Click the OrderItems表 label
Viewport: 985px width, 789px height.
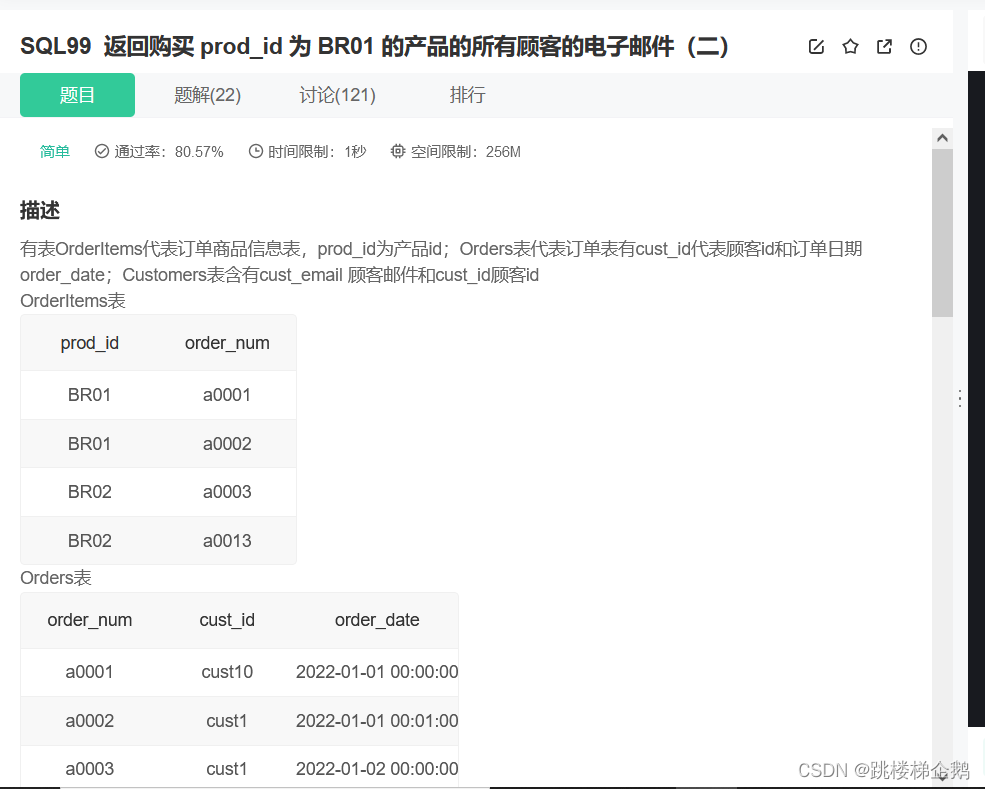pos(73,301)
